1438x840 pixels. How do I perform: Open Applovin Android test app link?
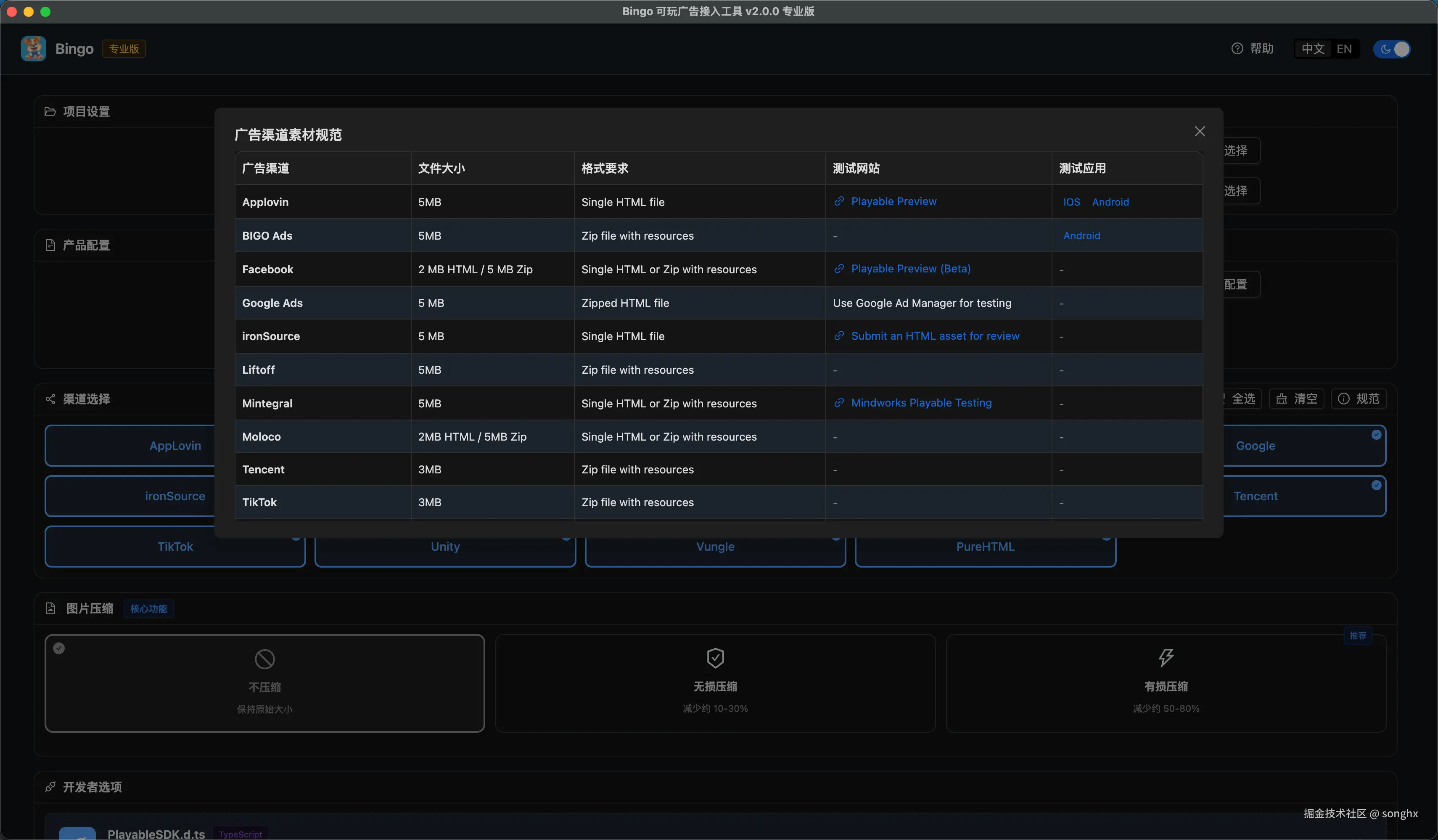pos(1110,202)
